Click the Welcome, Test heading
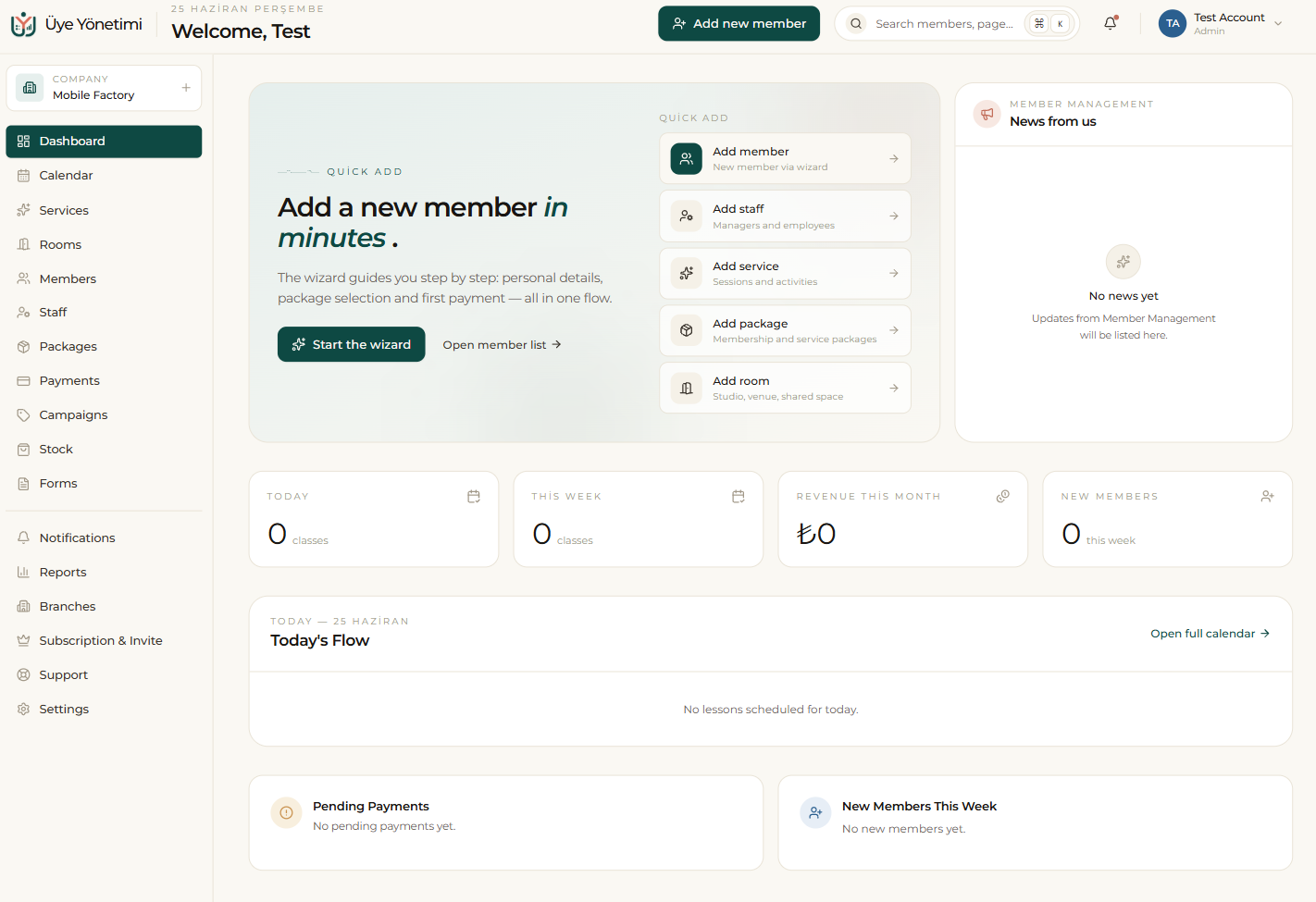Image resolution: width=1316 pixels, height=902 pixels. pos(241,31)
